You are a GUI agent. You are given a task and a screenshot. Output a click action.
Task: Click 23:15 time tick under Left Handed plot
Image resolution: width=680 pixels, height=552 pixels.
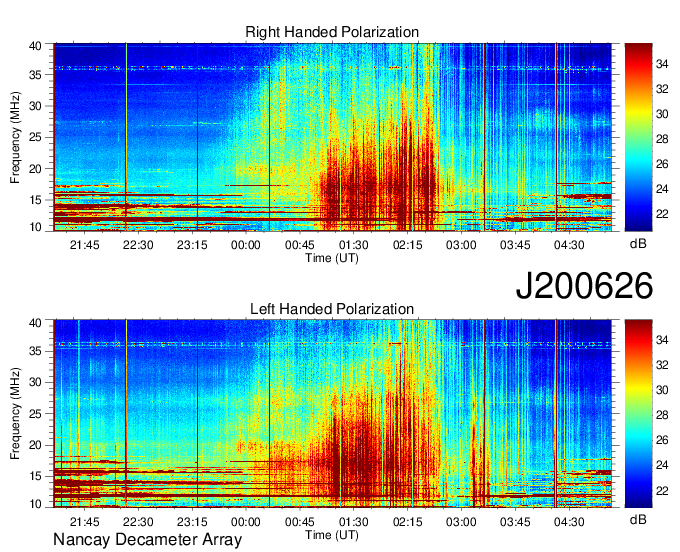192,522
